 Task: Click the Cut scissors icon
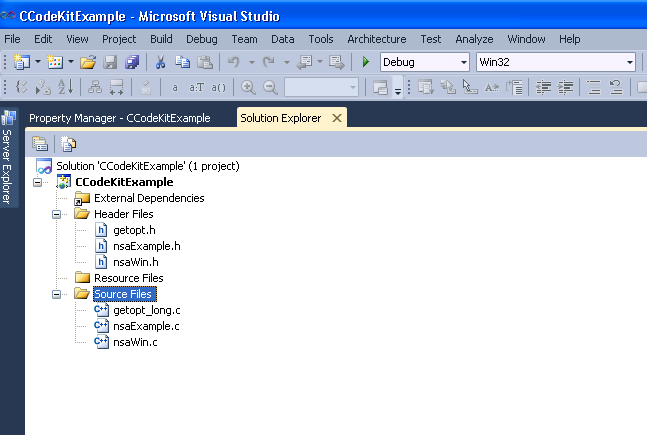(x=160, y=62)
